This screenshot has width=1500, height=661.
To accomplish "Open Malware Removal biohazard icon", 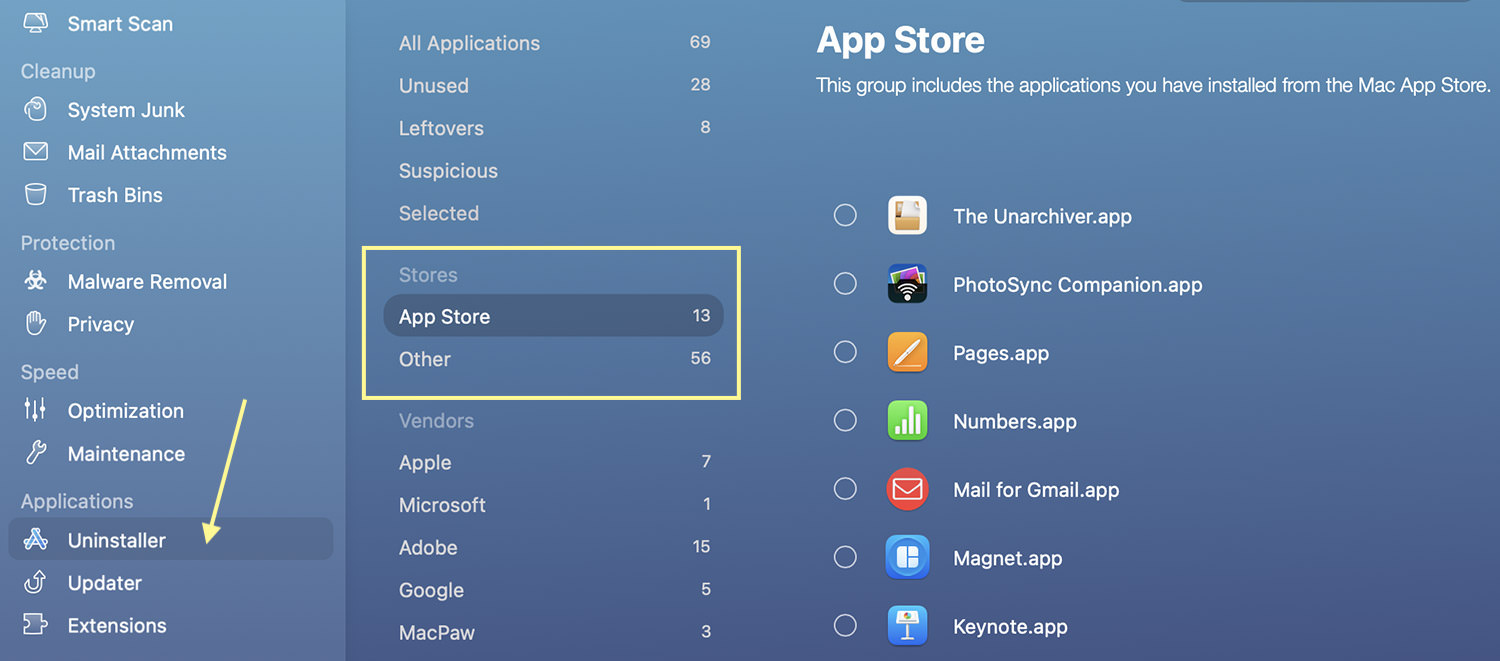I will (x=36, y=281).
